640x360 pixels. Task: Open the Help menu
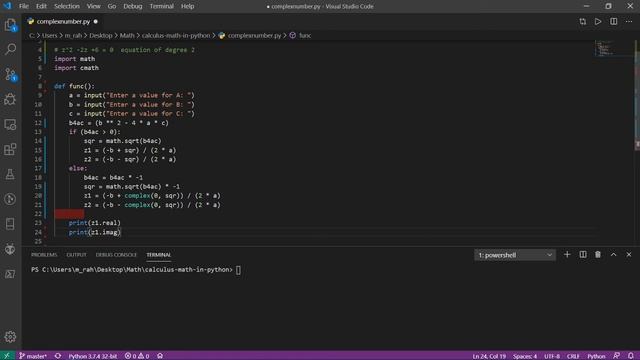point(187,6)
